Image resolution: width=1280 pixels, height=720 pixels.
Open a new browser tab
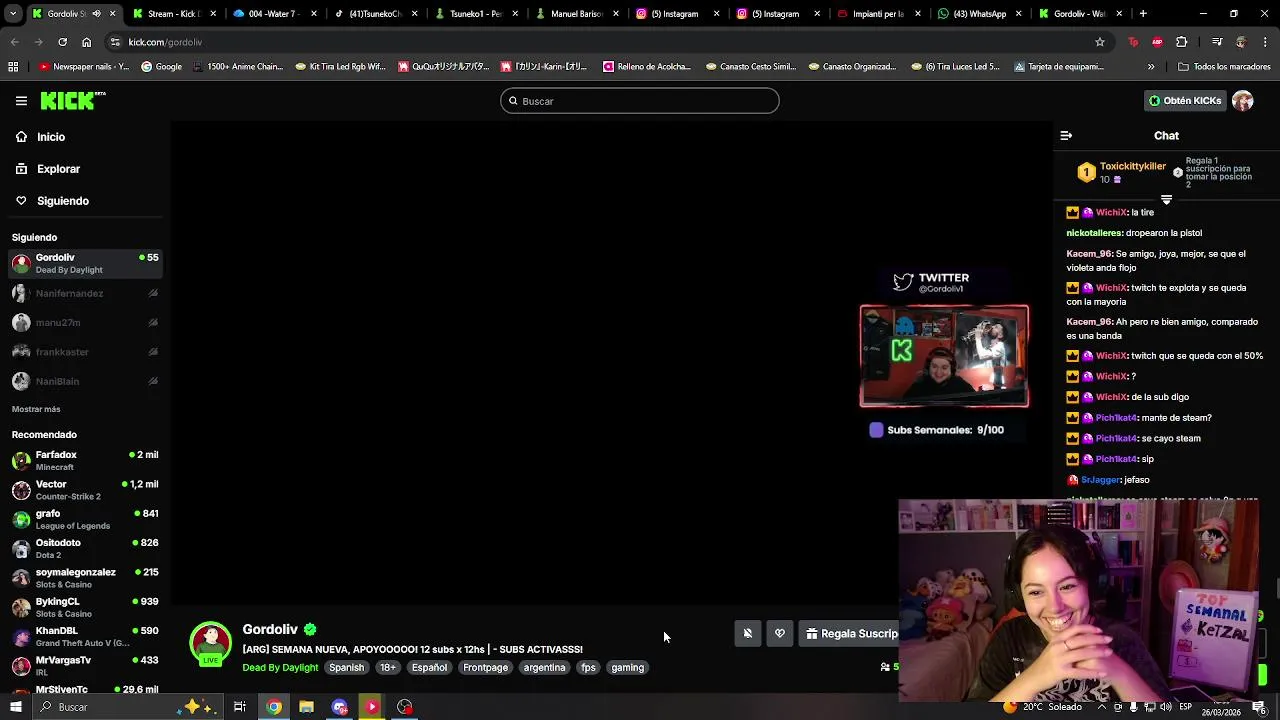pyautogui.click(x=1143, y=14)
